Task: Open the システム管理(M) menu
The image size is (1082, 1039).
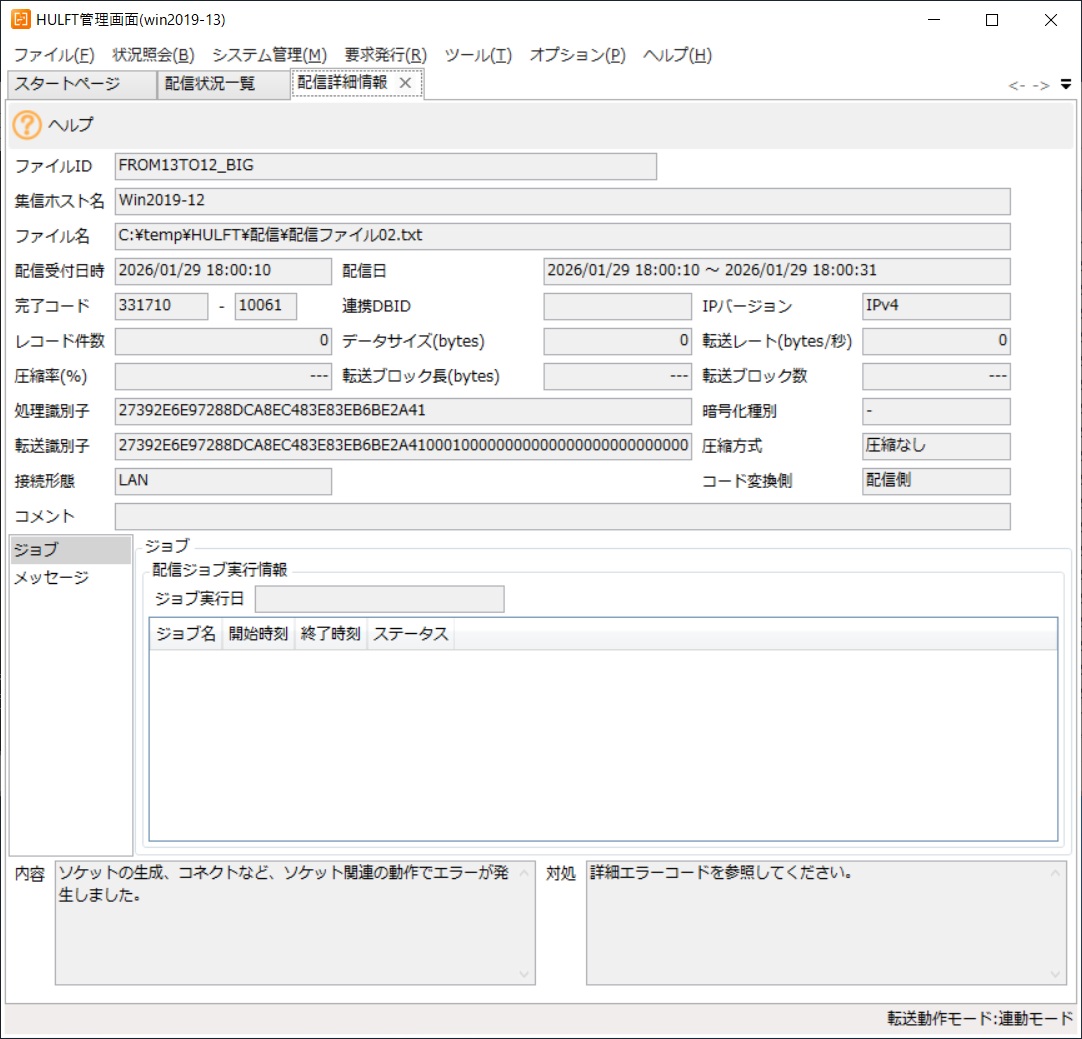Action: tap(269, 55)
